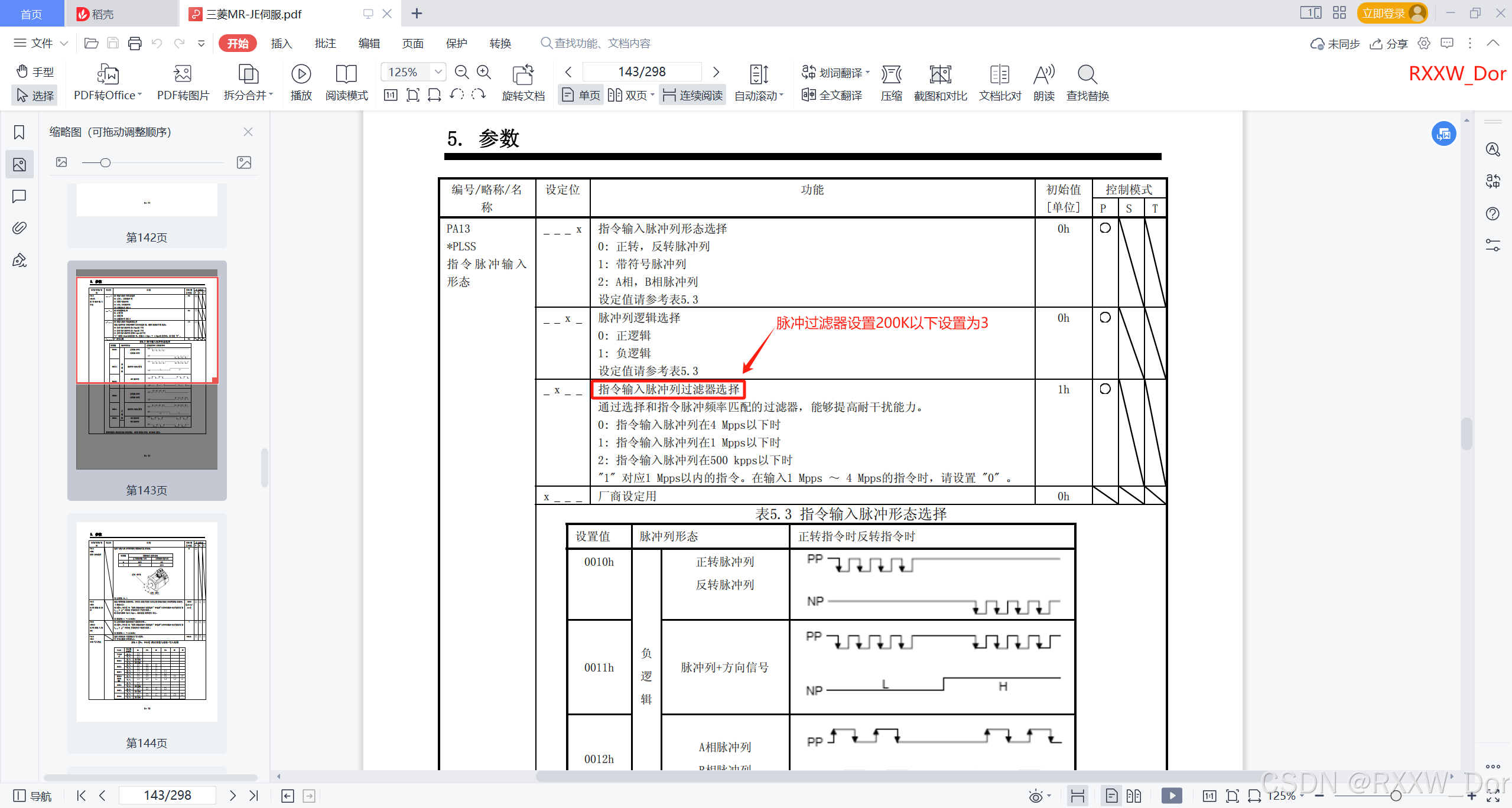Screen dimensions: 1512x808
Task: Switch to Single Page (单页) view
Action: point(581,95)
